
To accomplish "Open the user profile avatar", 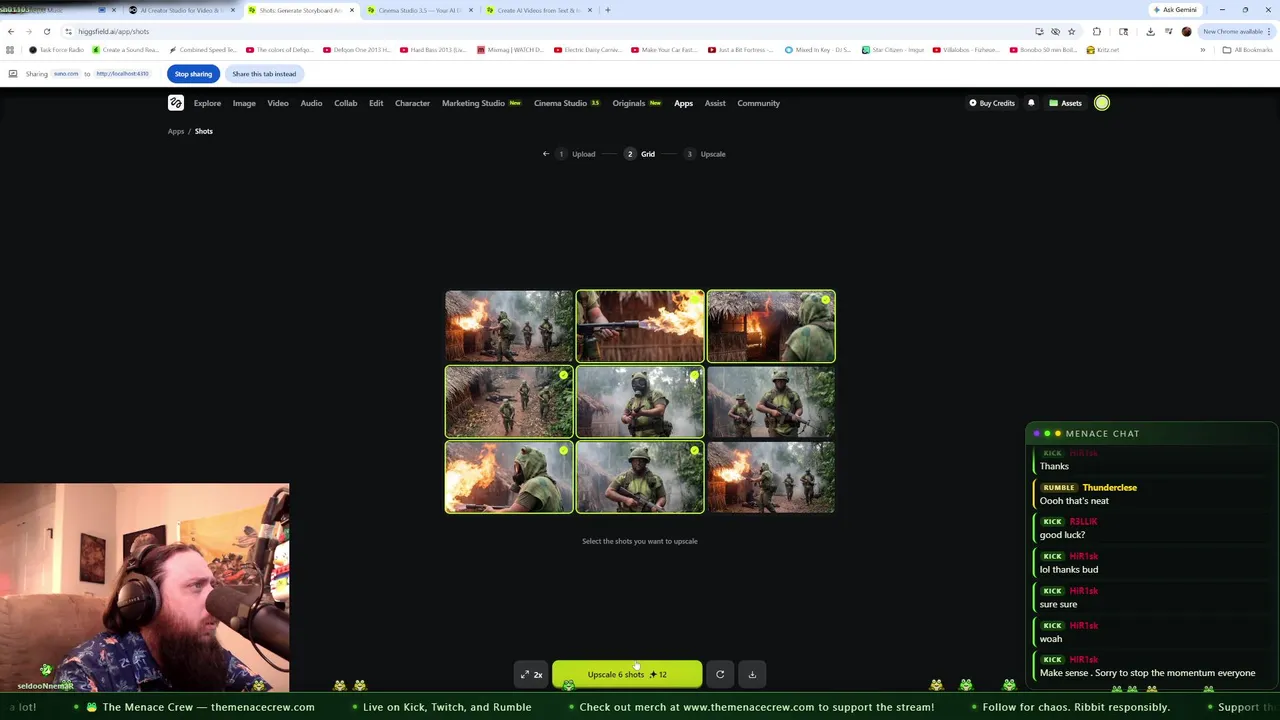I will [1101, 103].
